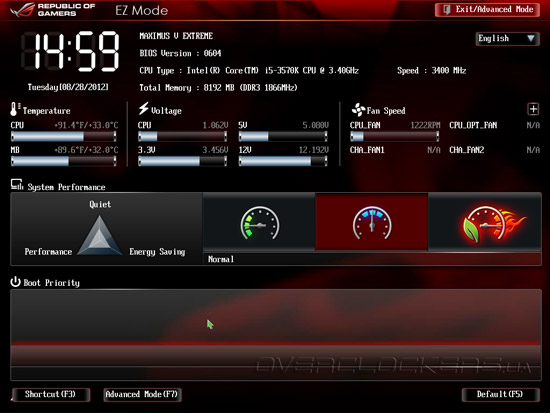Click the CPU Type i5-3570K text

coord(249,71)
